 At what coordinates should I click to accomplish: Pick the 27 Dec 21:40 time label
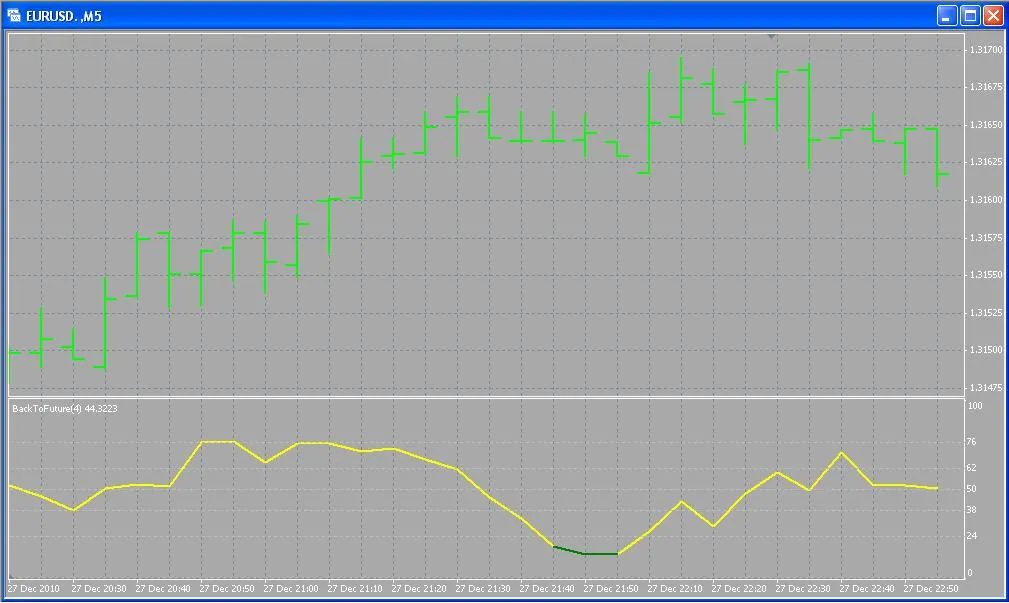[547, 589]
